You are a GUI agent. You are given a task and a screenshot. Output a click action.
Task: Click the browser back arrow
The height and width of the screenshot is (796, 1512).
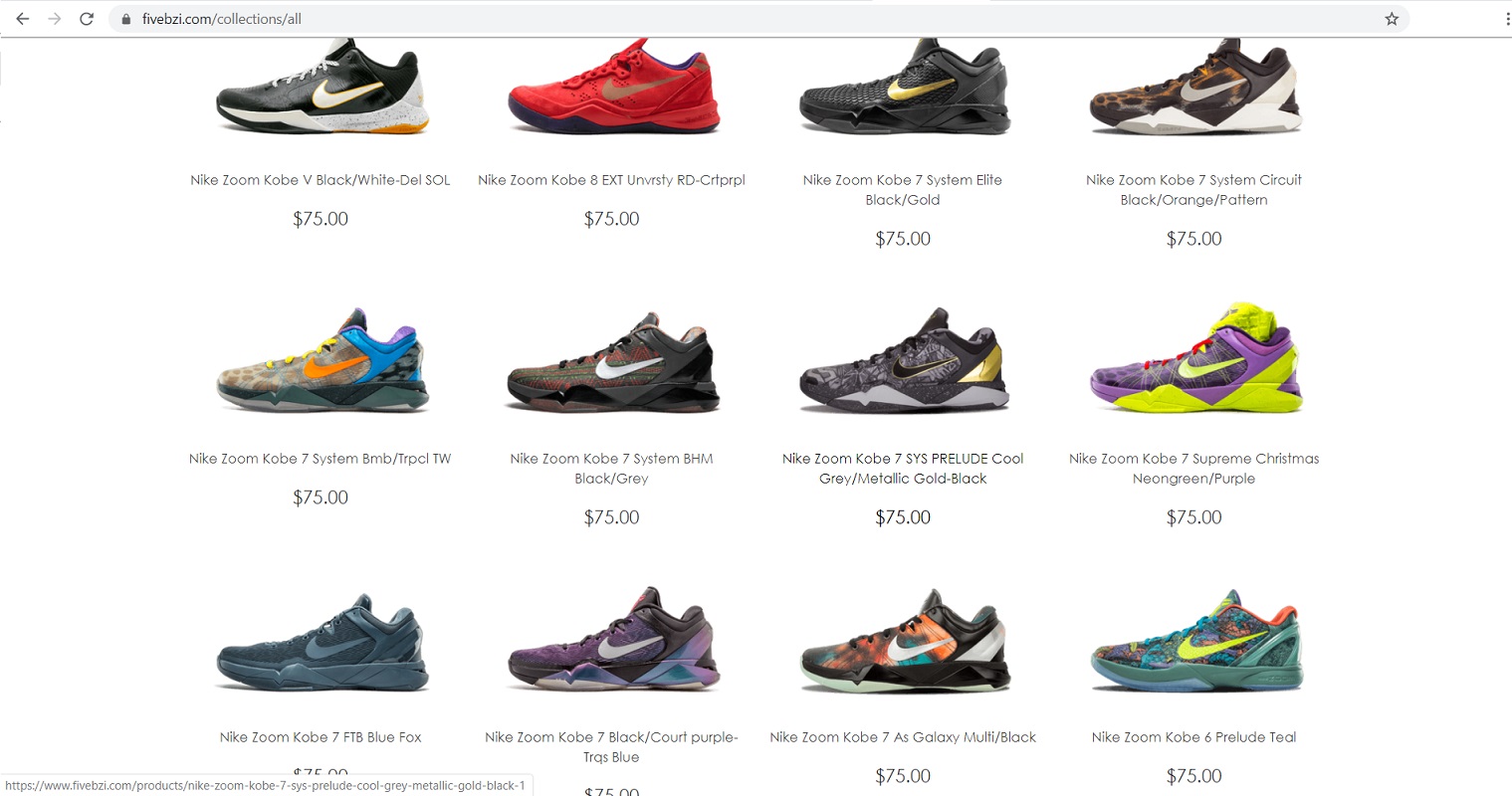[23, 19]
